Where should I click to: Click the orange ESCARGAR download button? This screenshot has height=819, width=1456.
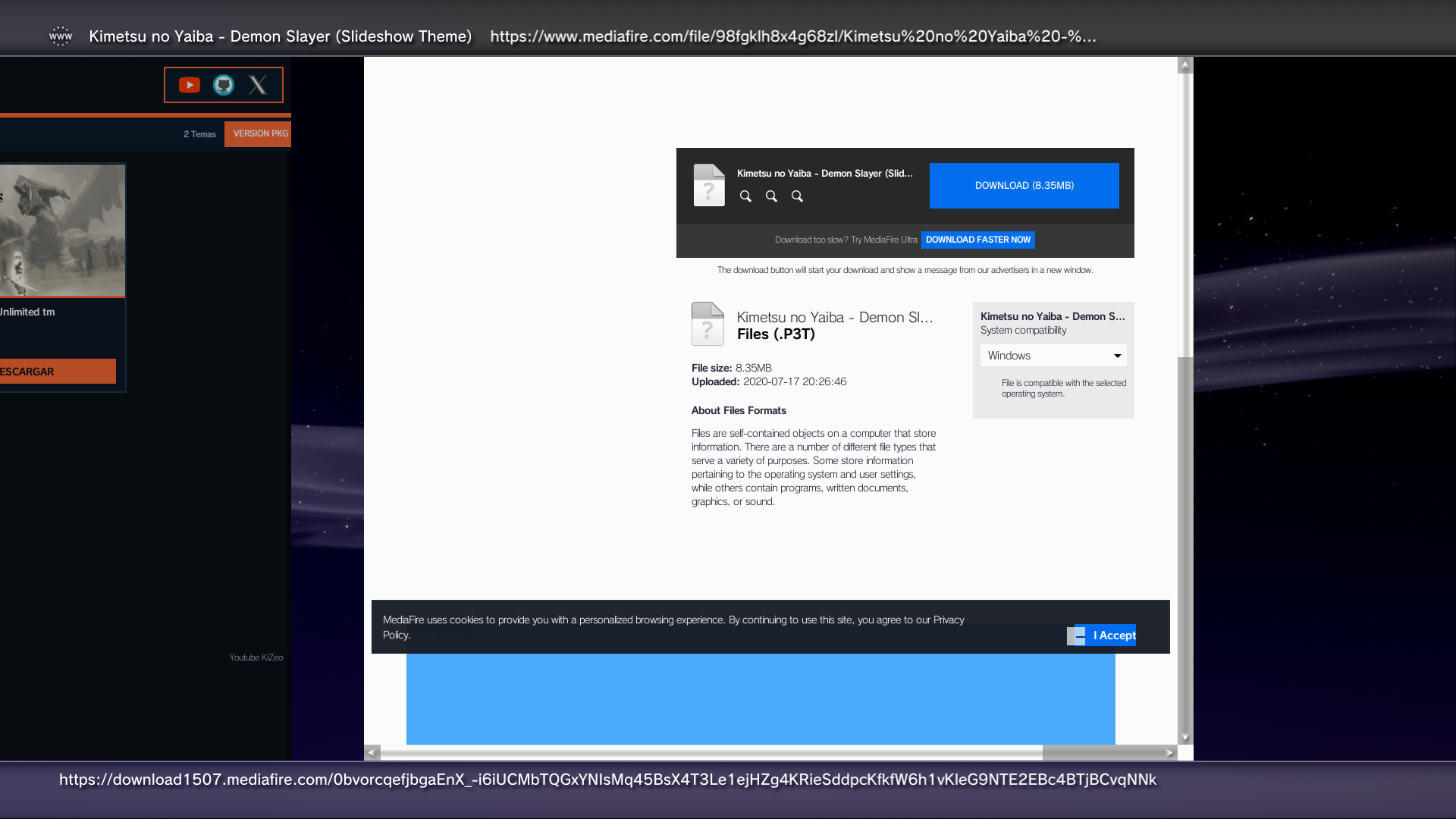[58, 372]
